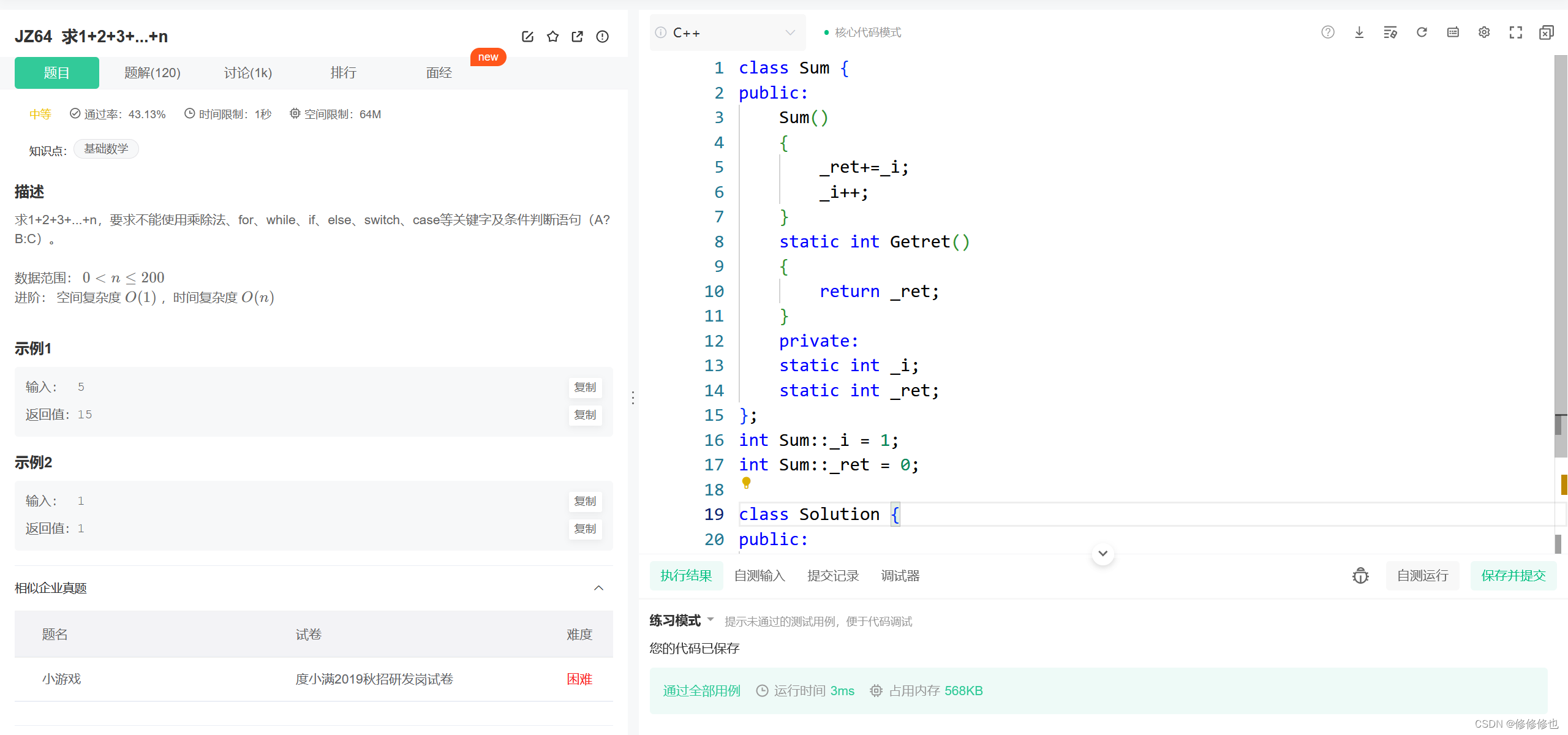Copy example 1 input with 复制
Image resolution: width=1568 pixels, height=735 pixels.
pos(585,387)
